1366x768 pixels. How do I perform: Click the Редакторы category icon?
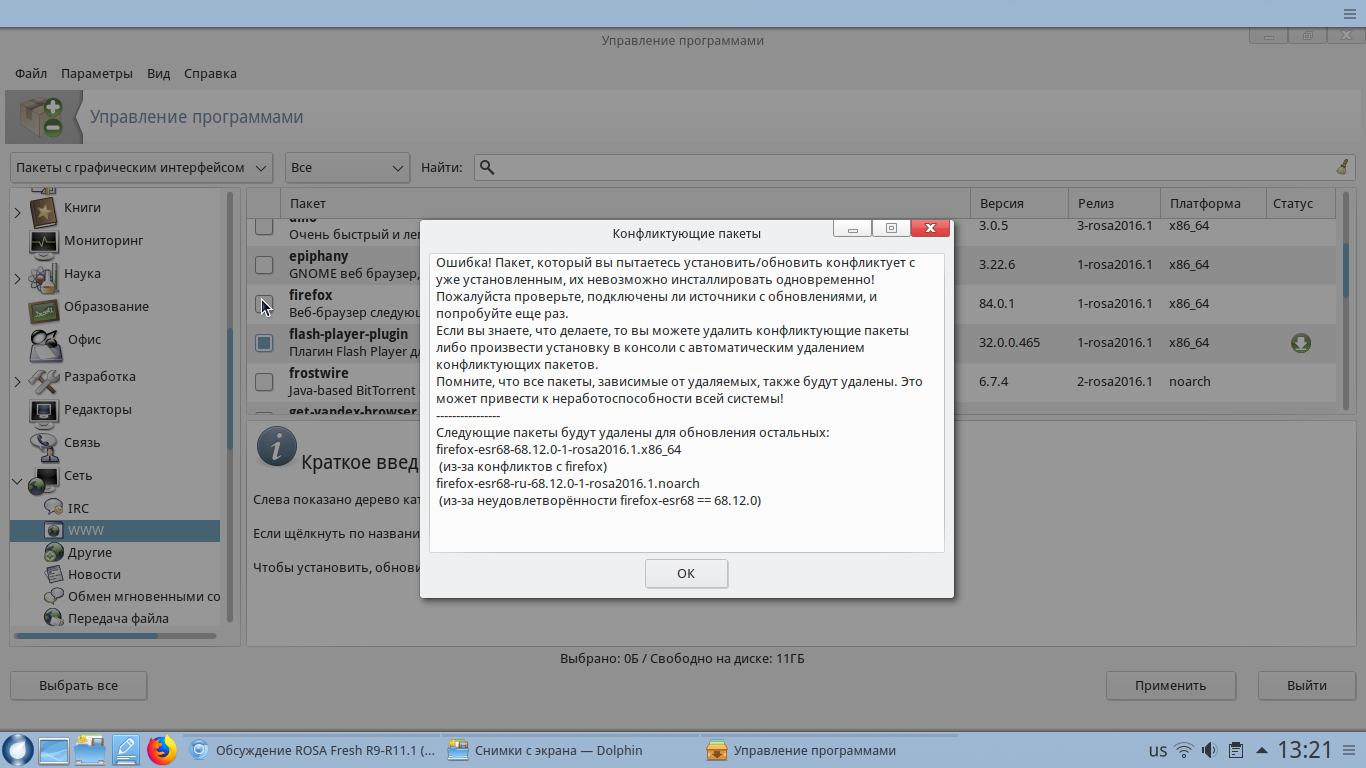point(43,410)
